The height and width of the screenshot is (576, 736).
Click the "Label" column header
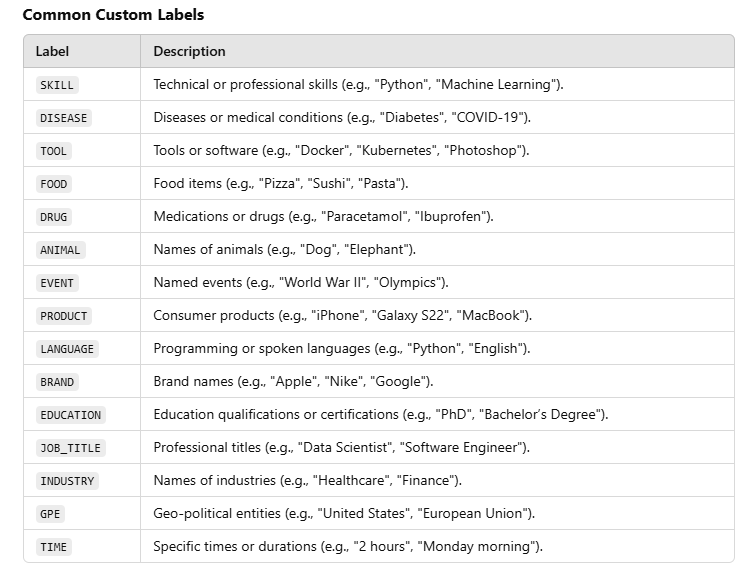tap(52, 51)
